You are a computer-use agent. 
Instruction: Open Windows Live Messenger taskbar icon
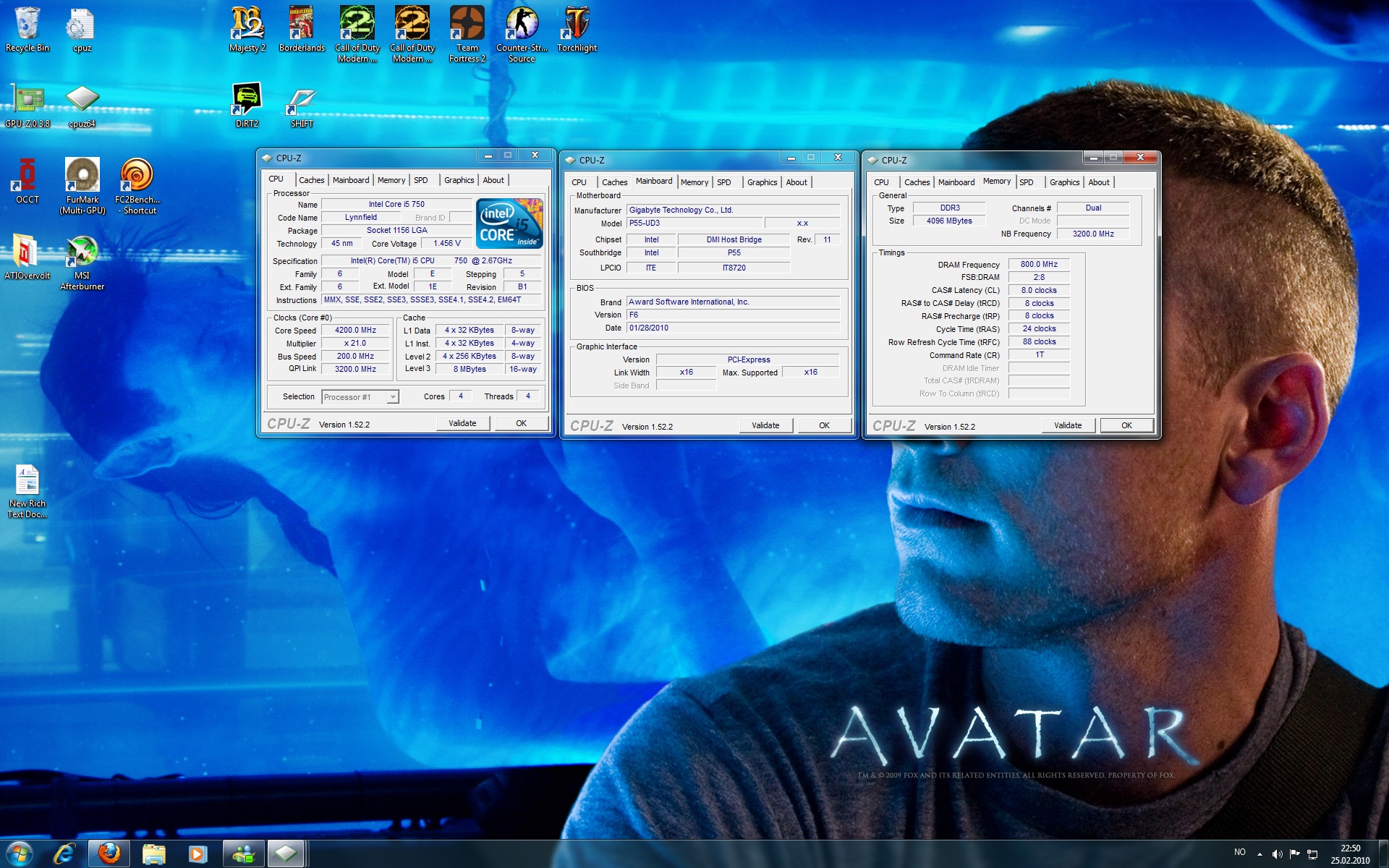pyautogui.click(x=243, y=854)
